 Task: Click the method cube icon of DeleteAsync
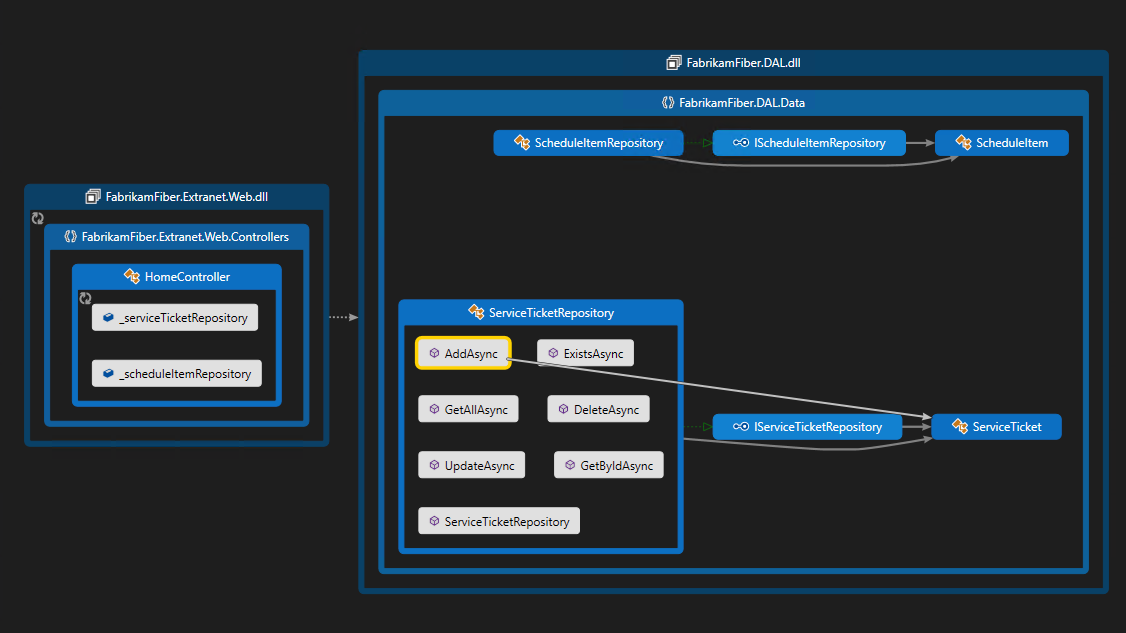[x=564, y=410]
